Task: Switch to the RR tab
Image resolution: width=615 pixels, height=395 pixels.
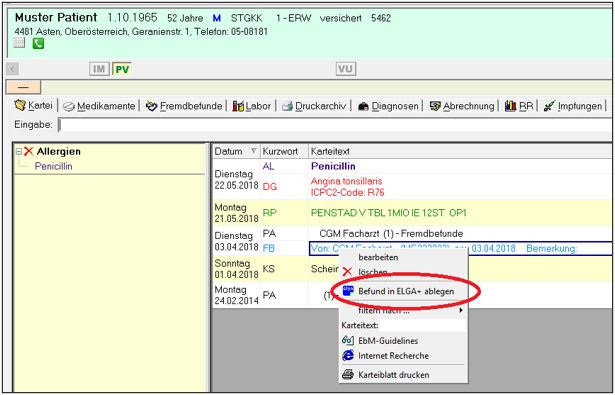Action: coord(519,106)
